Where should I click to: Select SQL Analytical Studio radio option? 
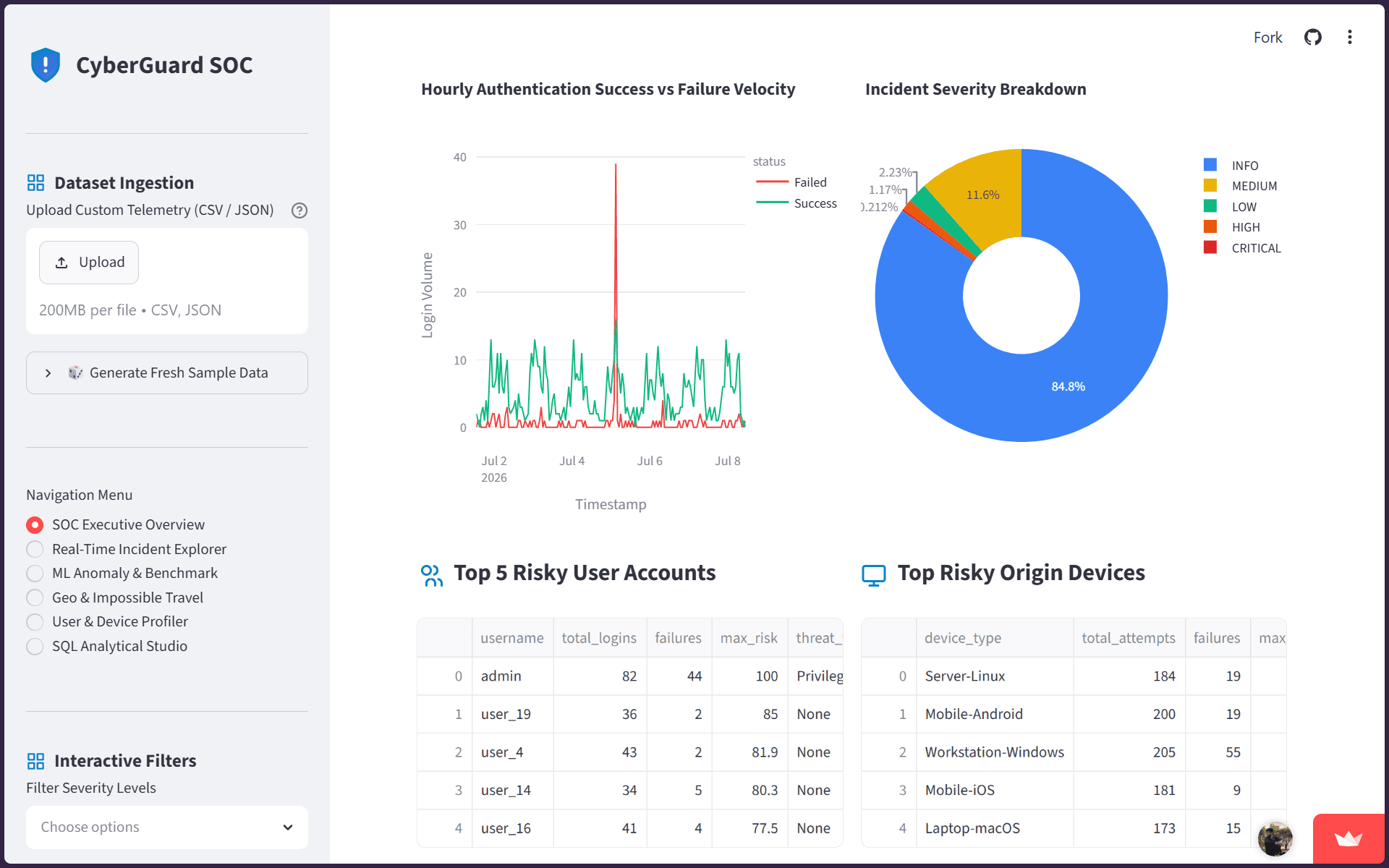[35, 646]
